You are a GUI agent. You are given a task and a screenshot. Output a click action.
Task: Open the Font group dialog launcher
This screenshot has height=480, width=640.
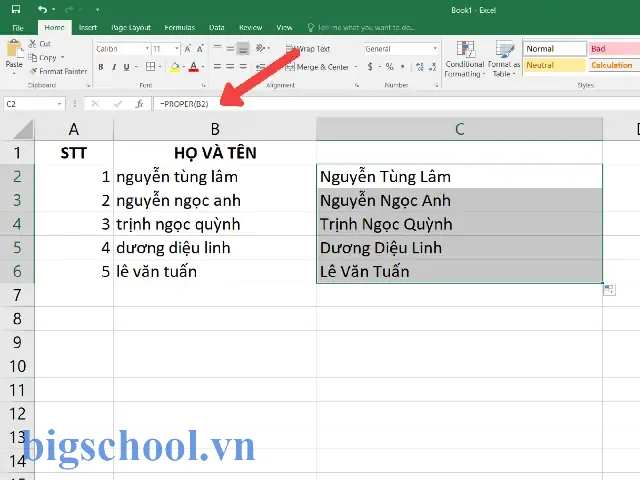point(204,85)
